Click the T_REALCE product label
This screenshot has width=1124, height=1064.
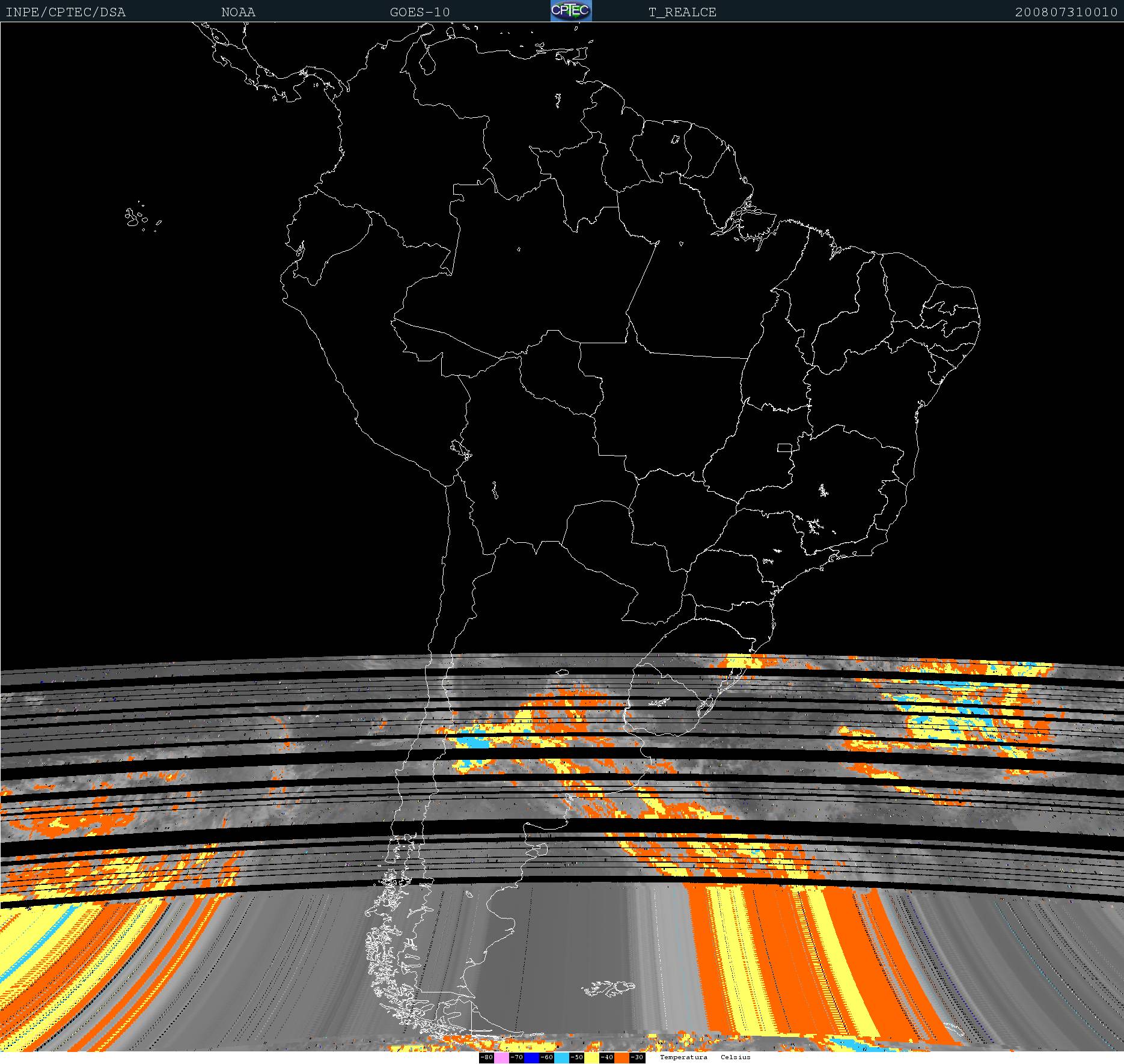point(682,12)
